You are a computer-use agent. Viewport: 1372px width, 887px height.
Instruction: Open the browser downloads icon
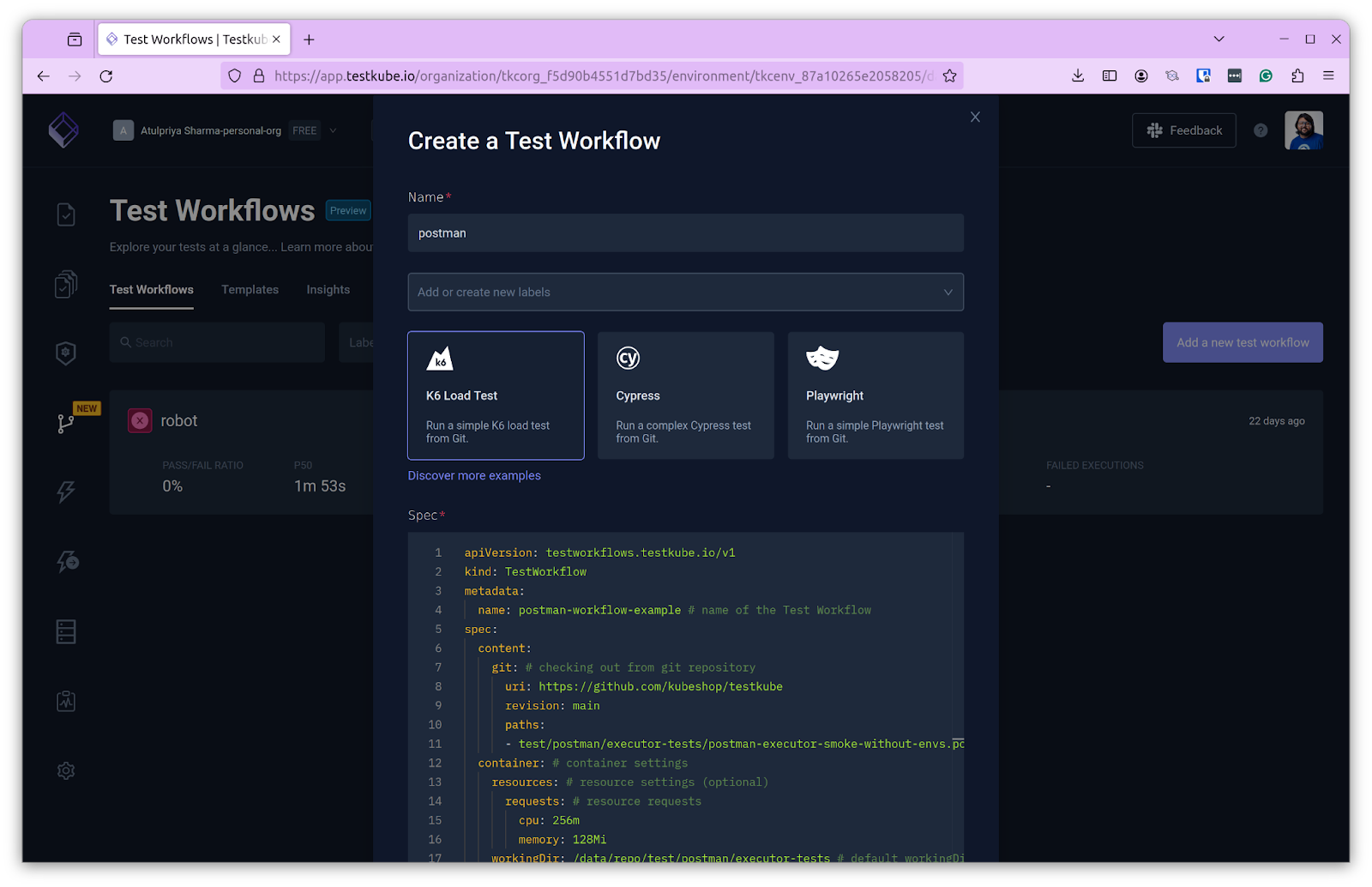[x=1078, y=76]
